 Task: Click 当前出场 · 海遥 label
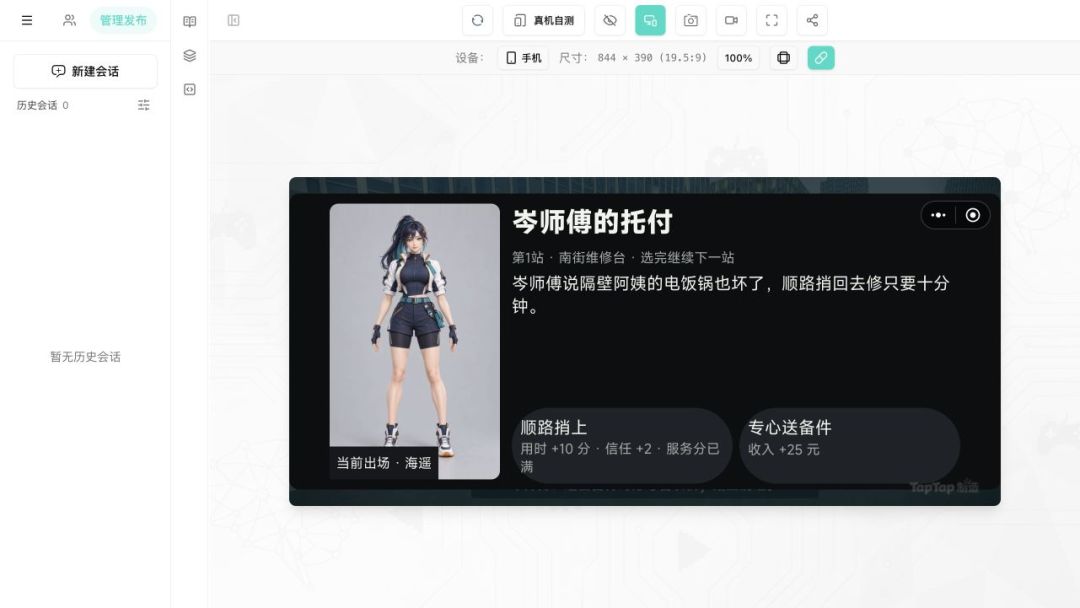click(x=384, y=463)
